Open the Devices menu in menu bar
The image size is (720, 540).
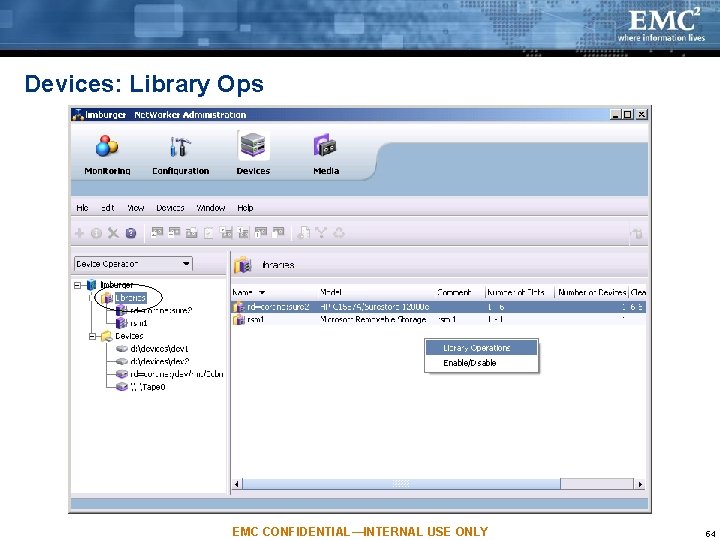point(170,208)
